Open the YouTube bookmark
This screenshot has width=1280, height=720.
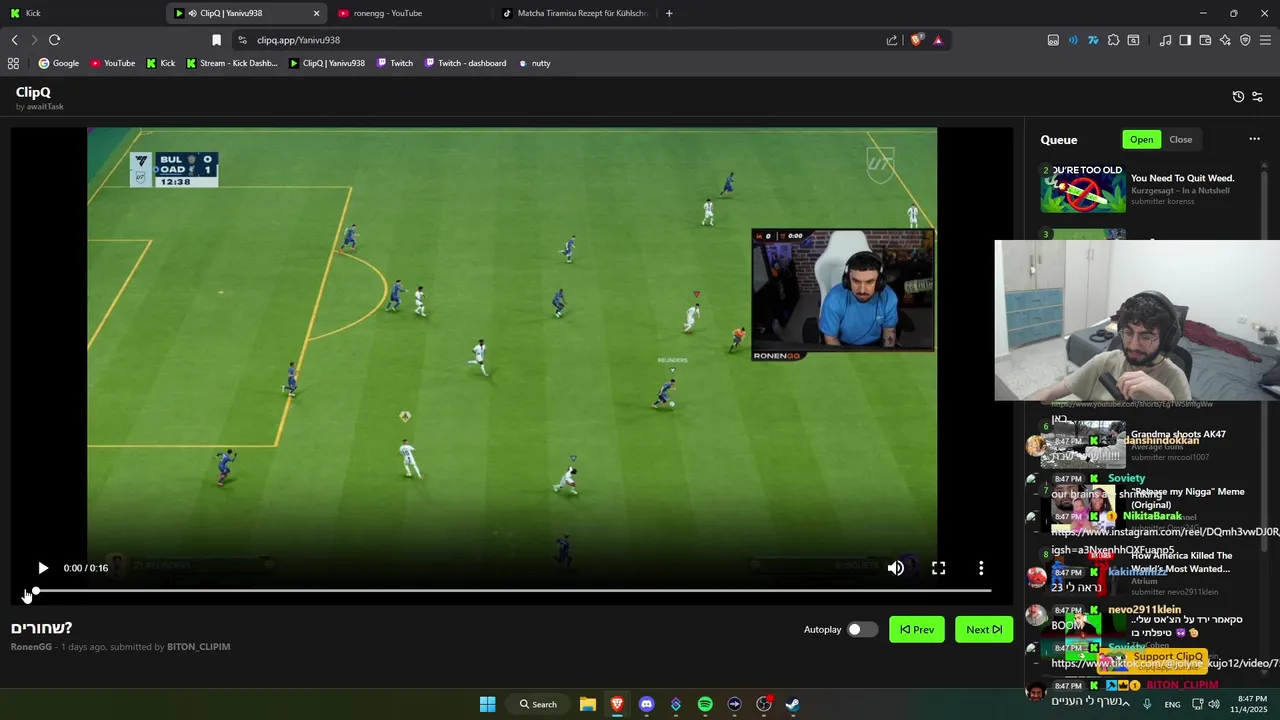[x=113, y=63]
